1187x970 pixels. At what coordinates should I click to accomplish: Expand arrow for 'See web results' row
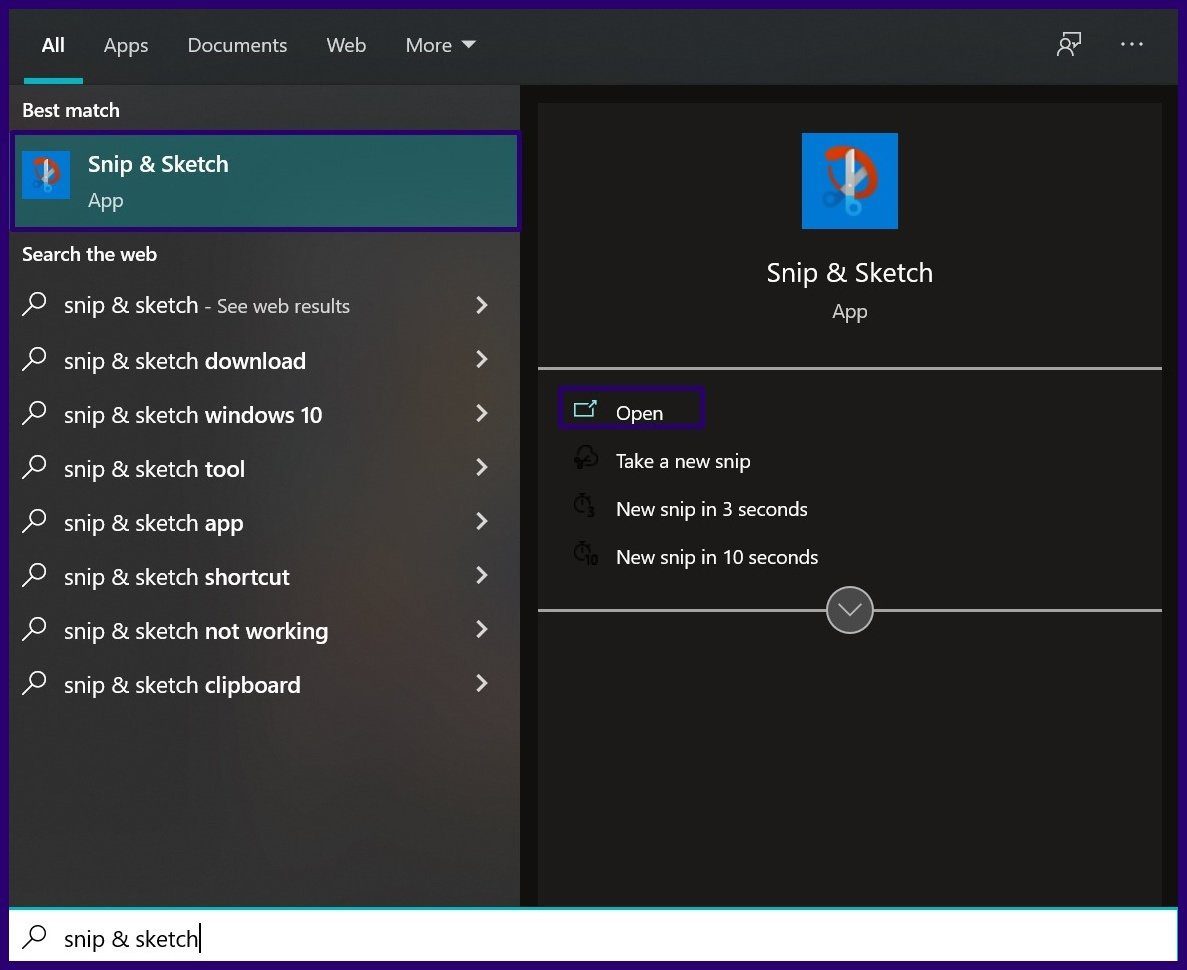[x=481, y=305]
